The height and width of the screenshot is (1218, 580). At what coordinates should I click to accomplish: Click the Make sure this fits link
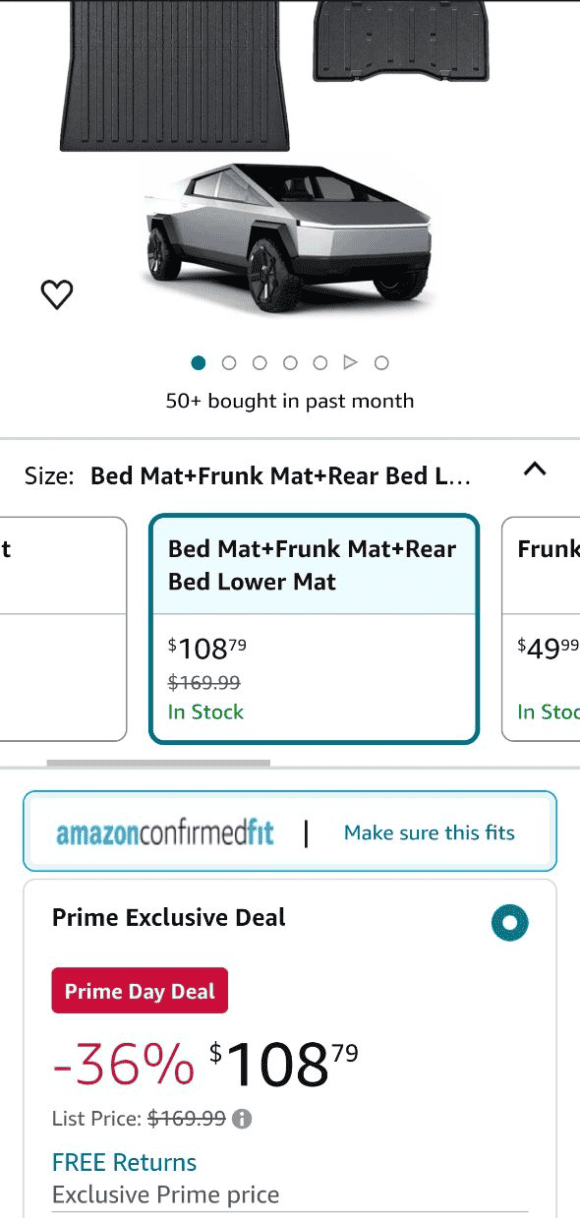tap(429, 833)
